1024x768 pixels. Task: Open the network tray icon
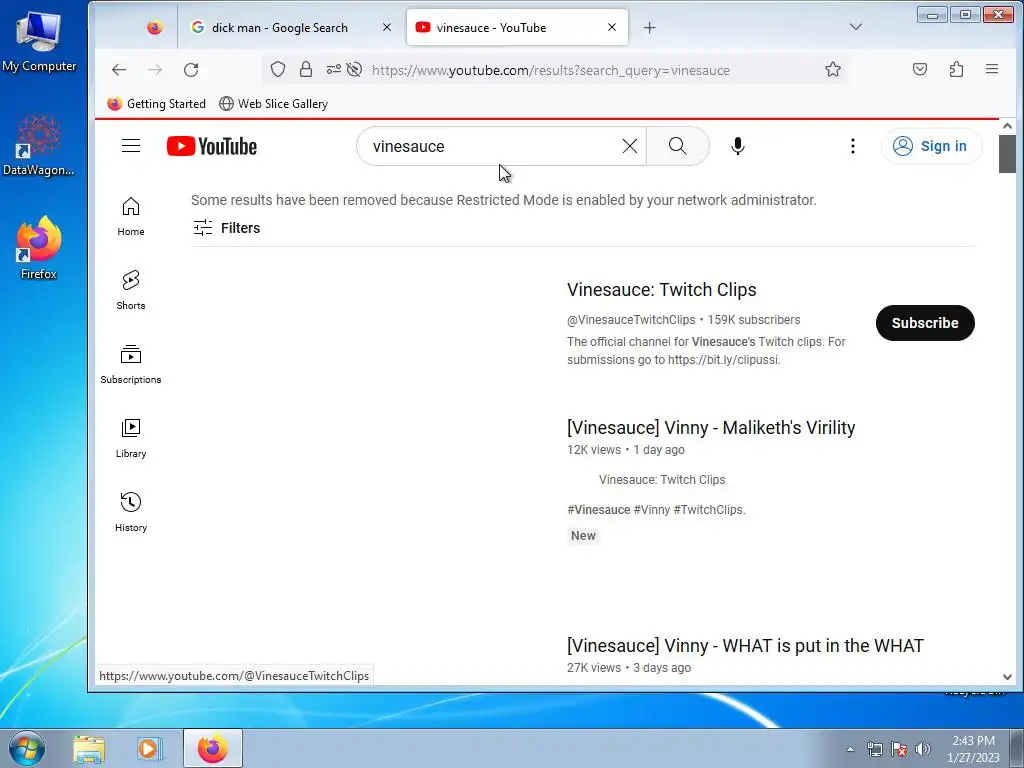click(874, 749)
